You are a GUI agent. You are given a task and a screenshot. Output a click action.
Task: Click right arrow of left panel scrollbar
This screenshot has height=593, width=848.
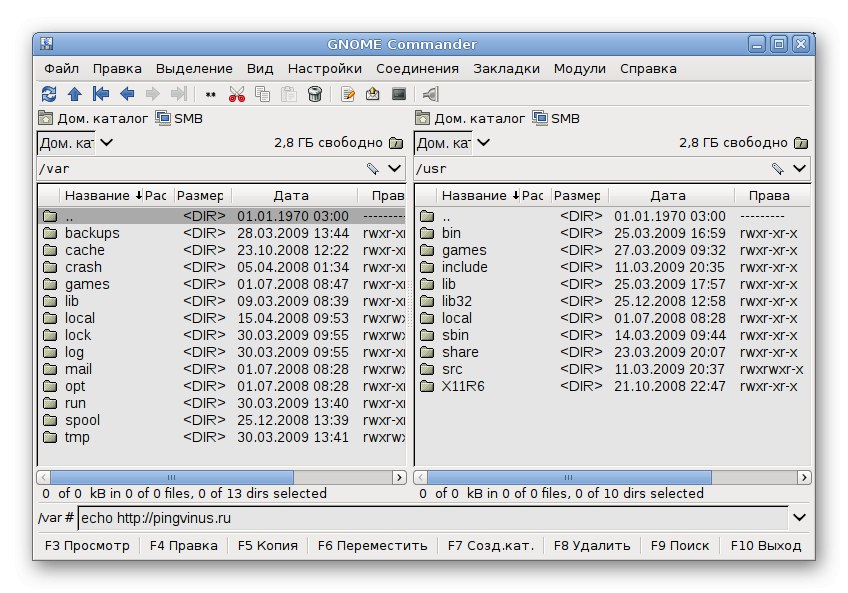[x=399, y=477]
